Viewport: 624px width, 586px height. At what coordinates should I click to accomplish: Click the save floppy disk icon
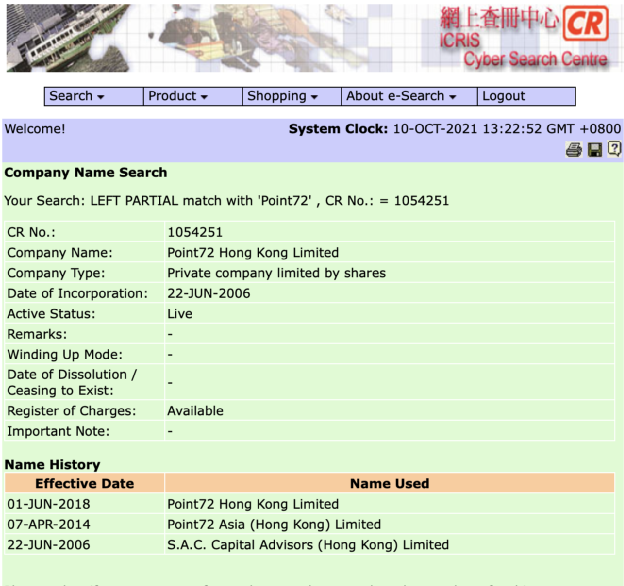tap(595, 150)
